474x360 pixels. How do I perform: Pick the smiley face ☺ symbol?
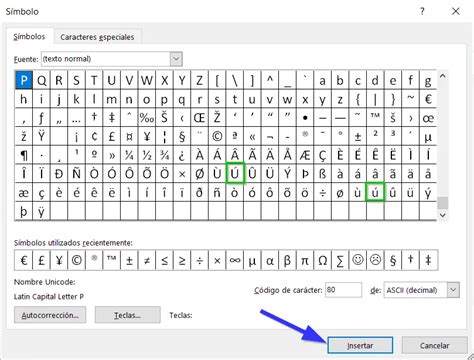358,260
